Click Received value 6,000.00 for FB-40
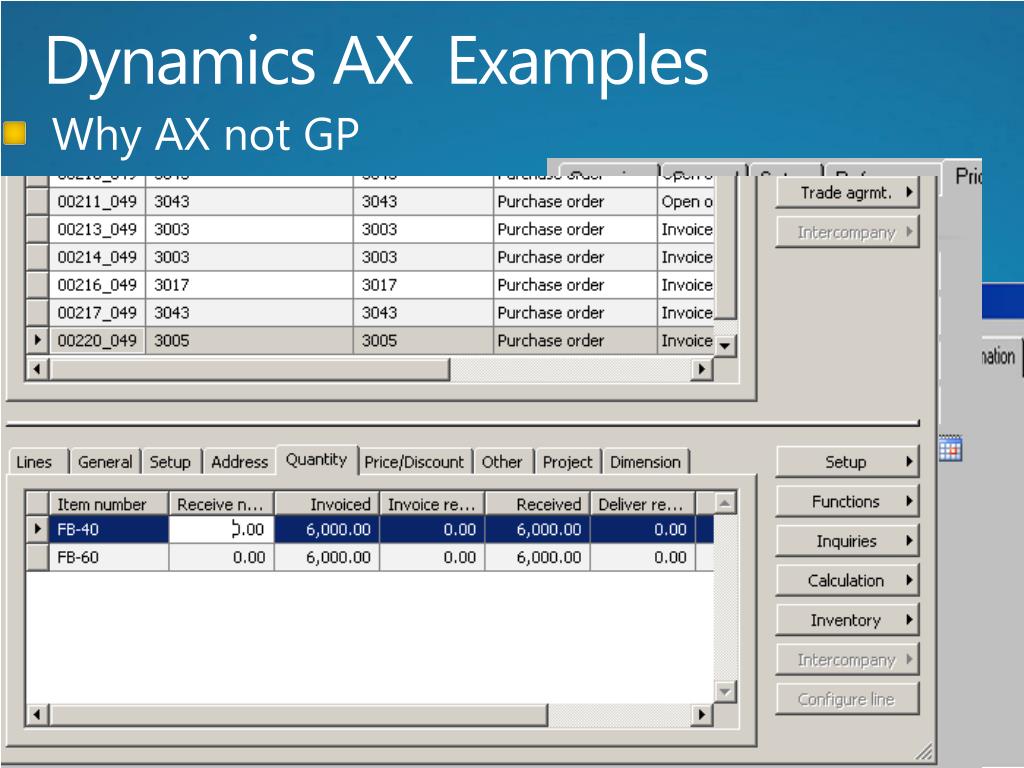 tap(538, 529)
